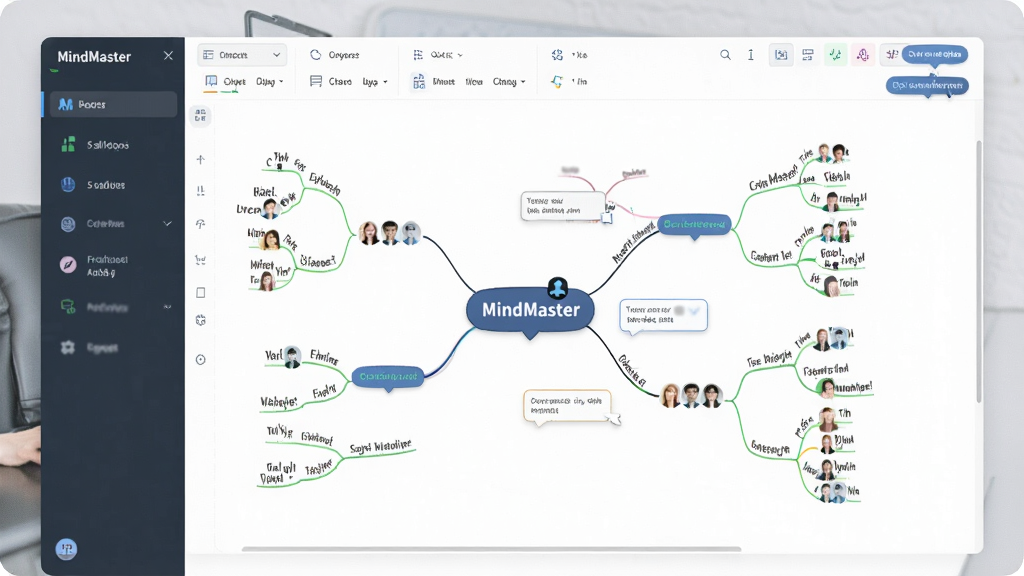The image size is (1024, 576).
Task: Open the dropdown right of the presentation board icon
Action: pyautogui.click(x=270, y=82)
